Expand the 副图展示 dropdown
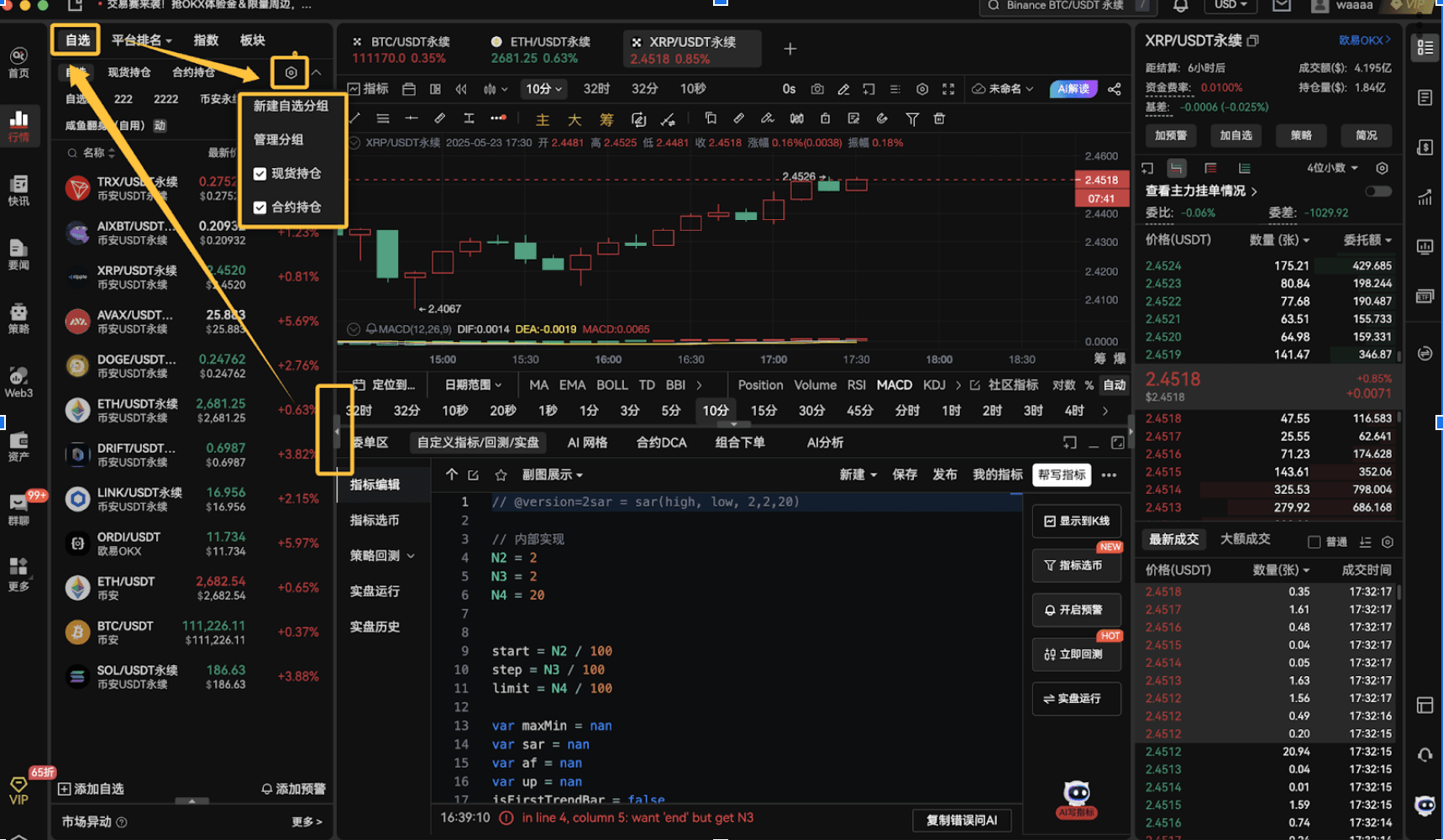 coord(552,475)
